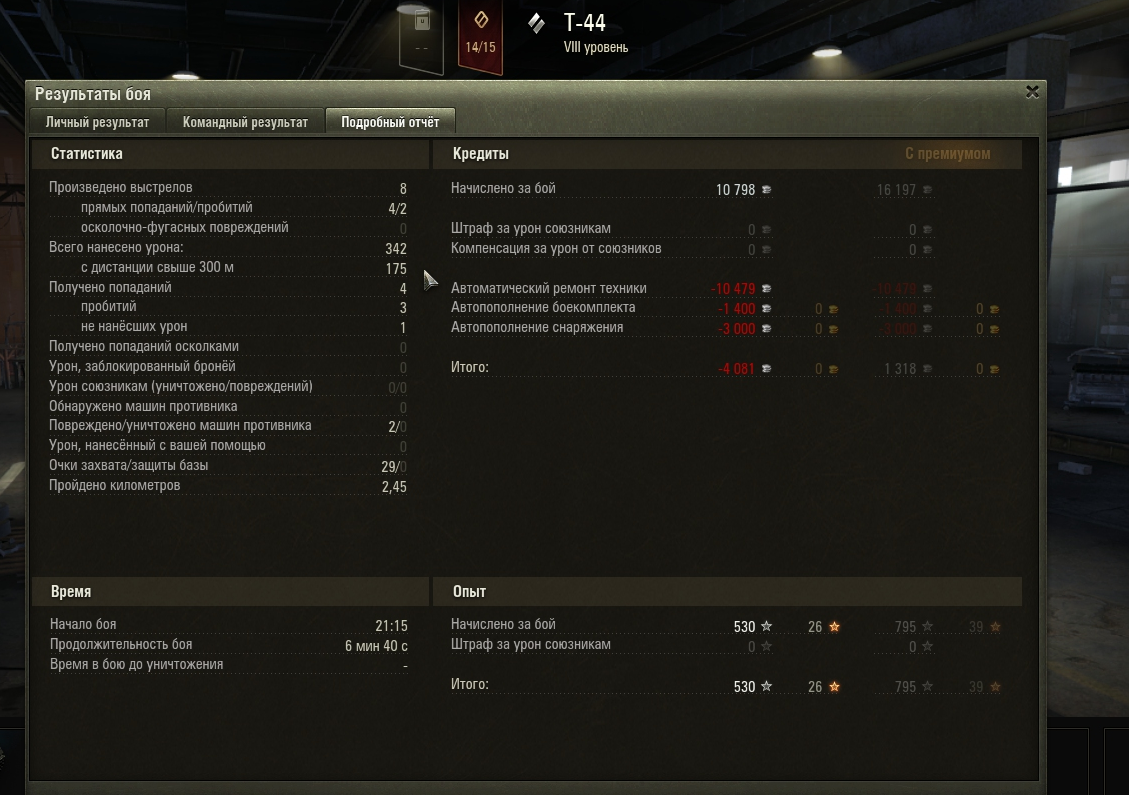Click the star icon next to 530 experience
The image size is (1129, 795).
pyautogui.click(x=766, y=626)
